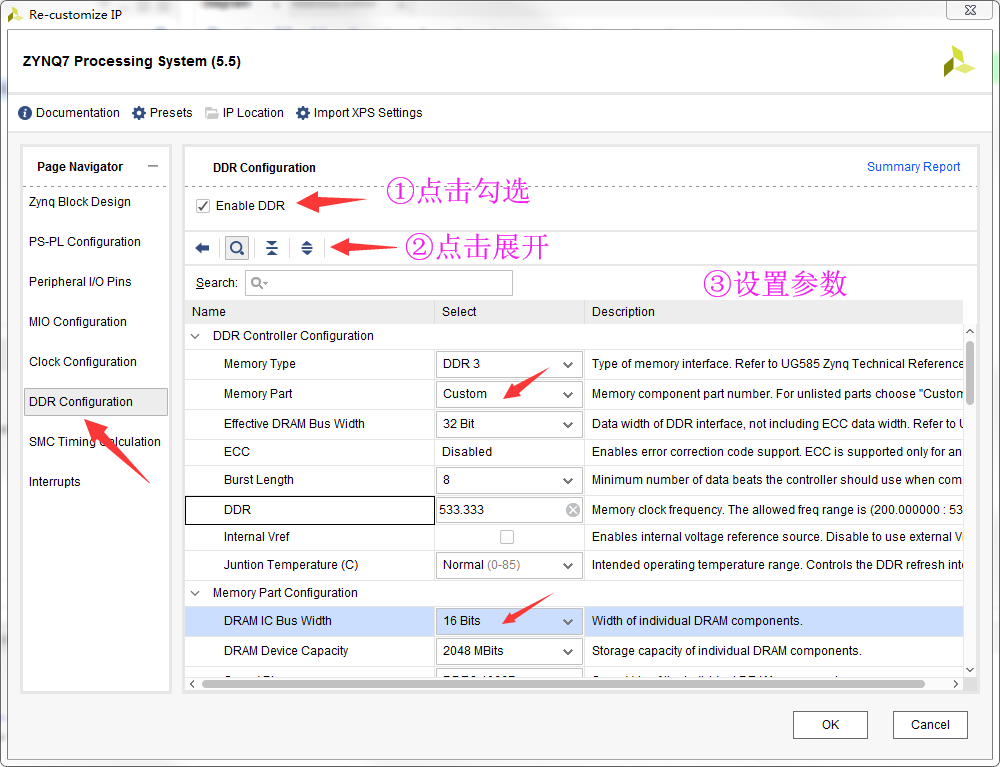This screenshot has height=767, width=1000.
Task: Enable the Internal Vref checkbox
Action: point(507,537)
